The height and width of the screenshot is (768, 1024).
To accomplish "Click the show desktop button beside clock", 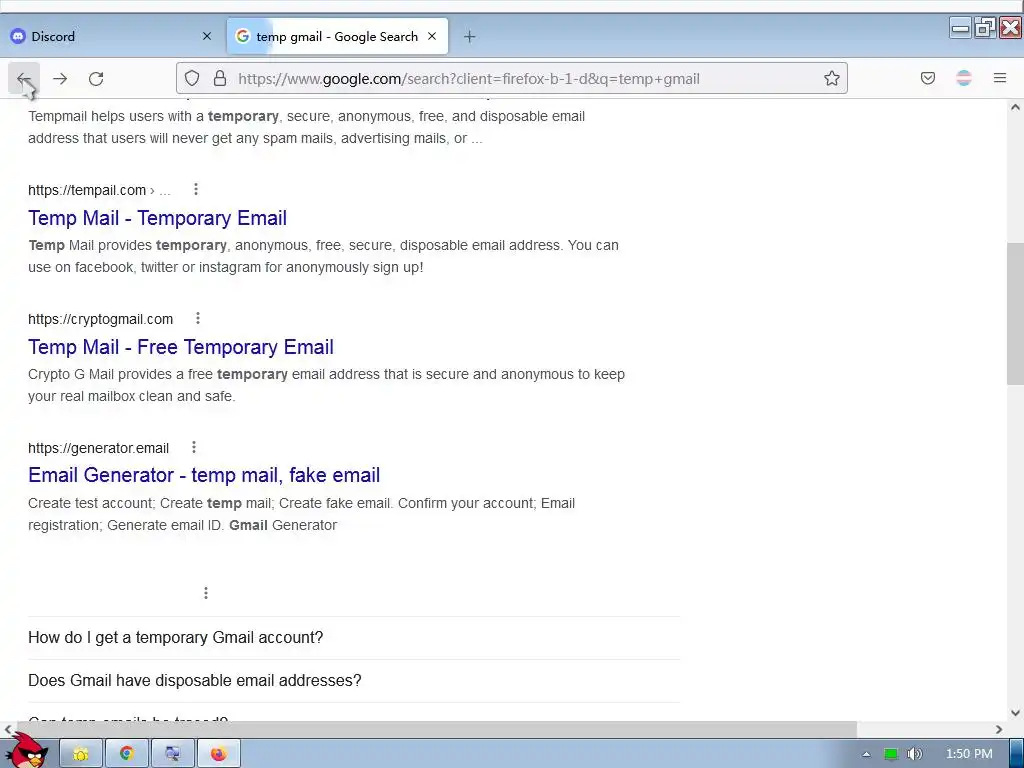I will (1016, 754).
